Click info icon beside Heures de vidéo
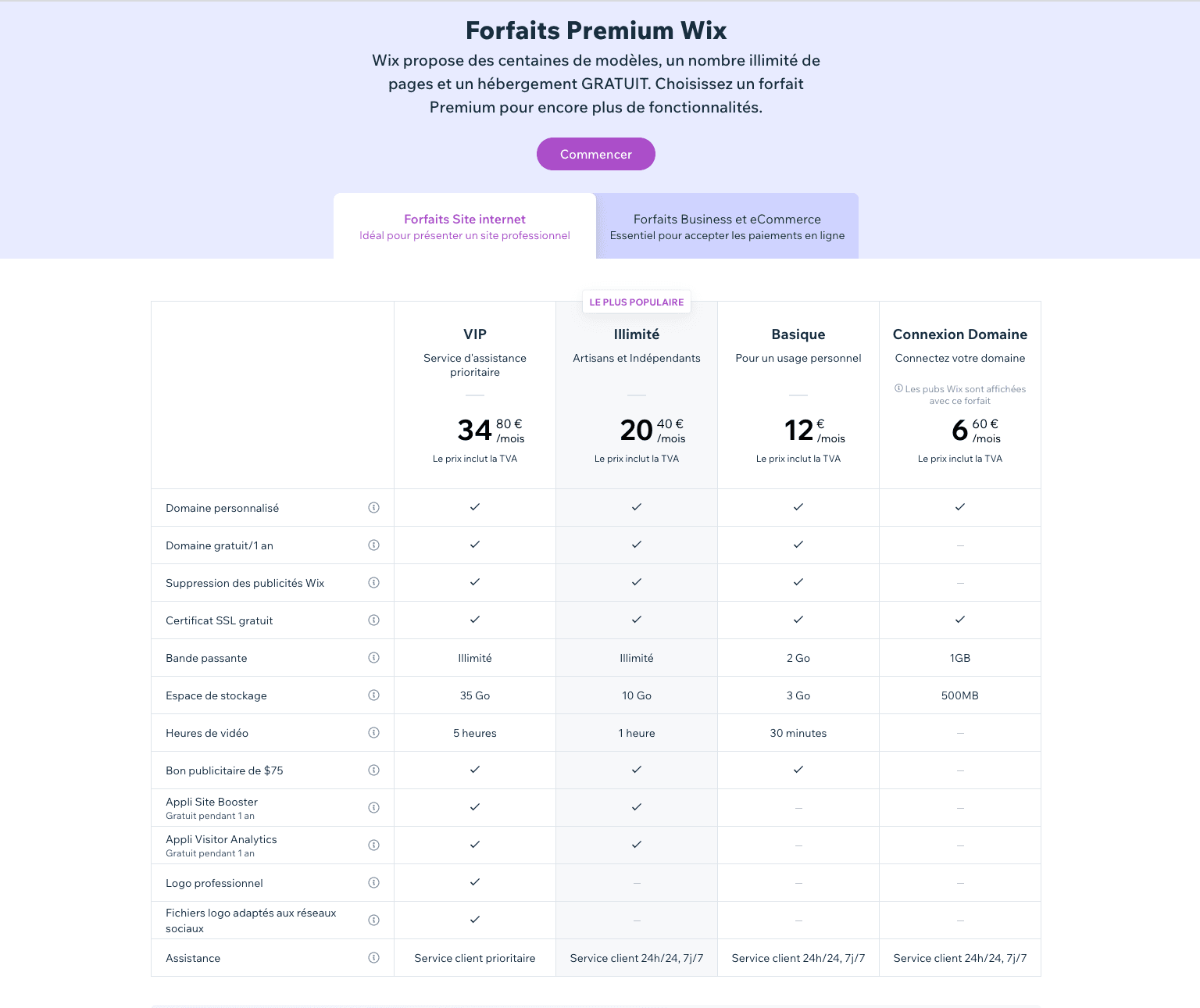Image resolution: width=1200 pixels, height=1008 pixels. (x=373, y=733)
